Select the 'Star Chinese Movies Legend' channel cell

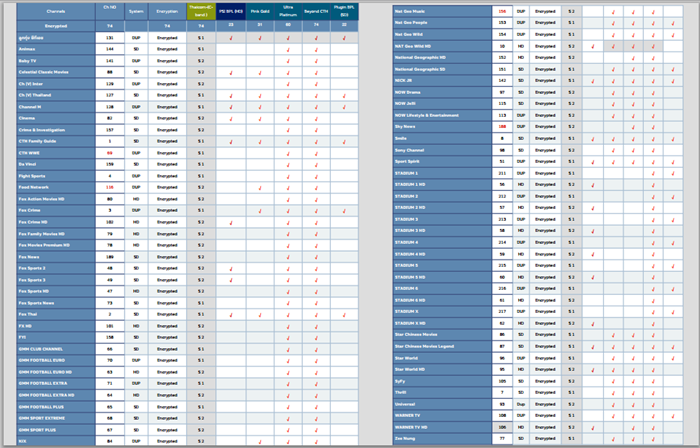(442, 346)
